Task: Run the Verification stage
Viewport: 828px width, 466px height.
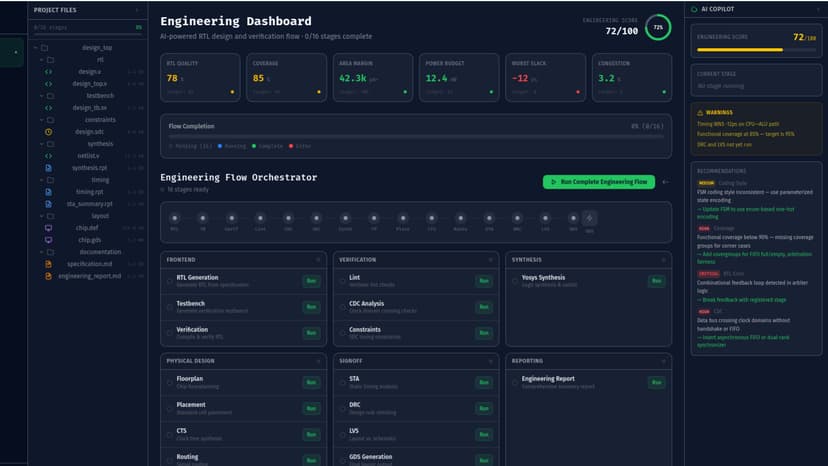Action: point(312,333)
